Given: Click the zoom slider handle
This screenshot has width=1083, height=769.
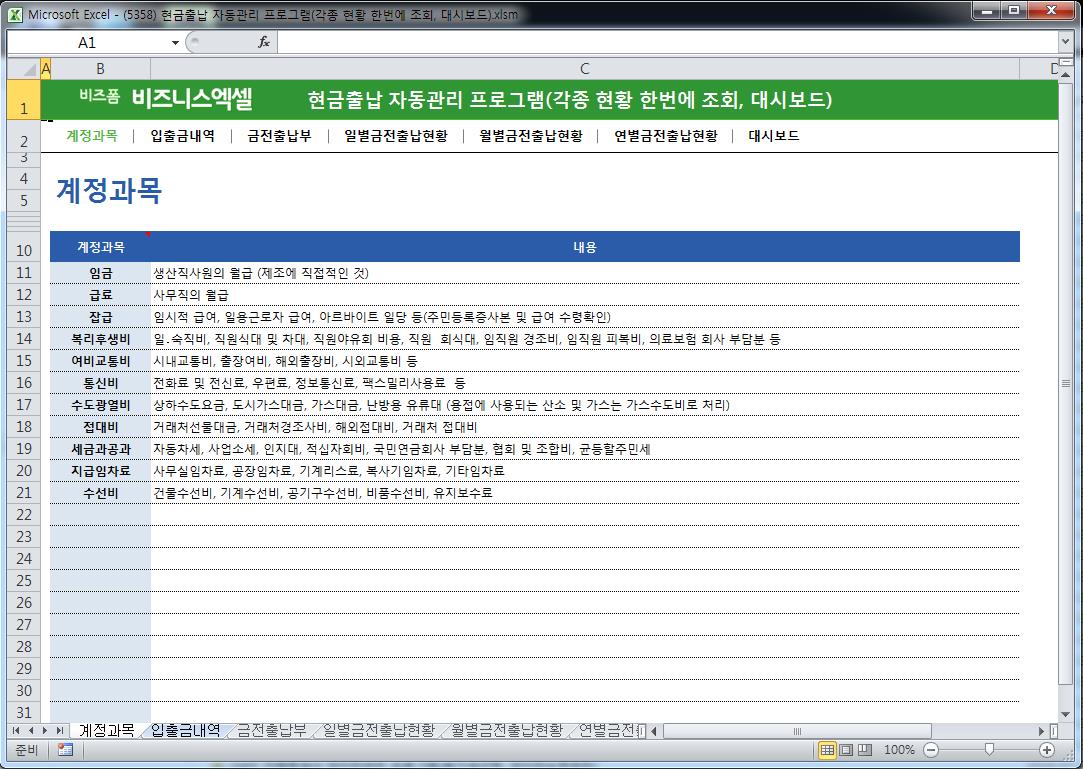Looking at the screenshot, I should pos(989,750).
